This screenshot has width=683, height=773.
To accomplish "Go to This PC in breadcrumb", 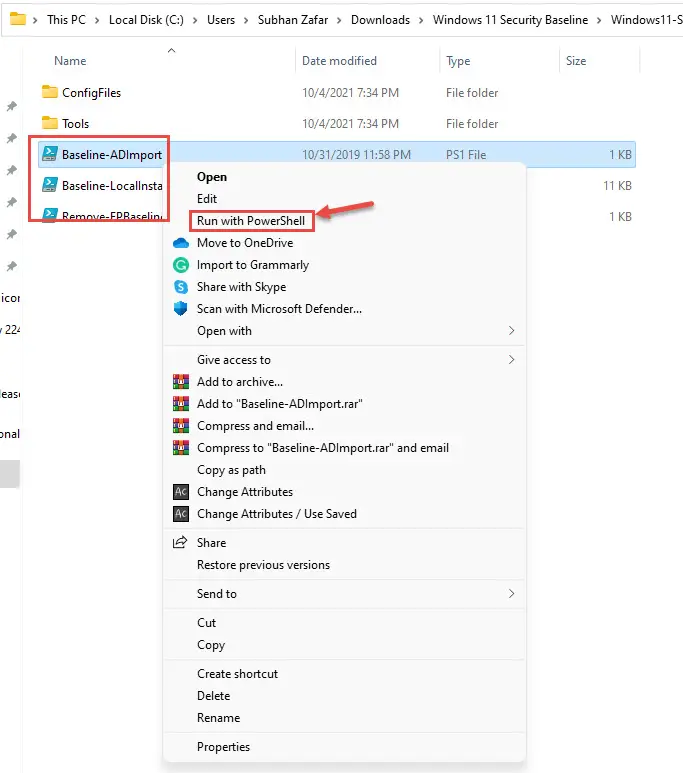I will click(x=66, y=20).
